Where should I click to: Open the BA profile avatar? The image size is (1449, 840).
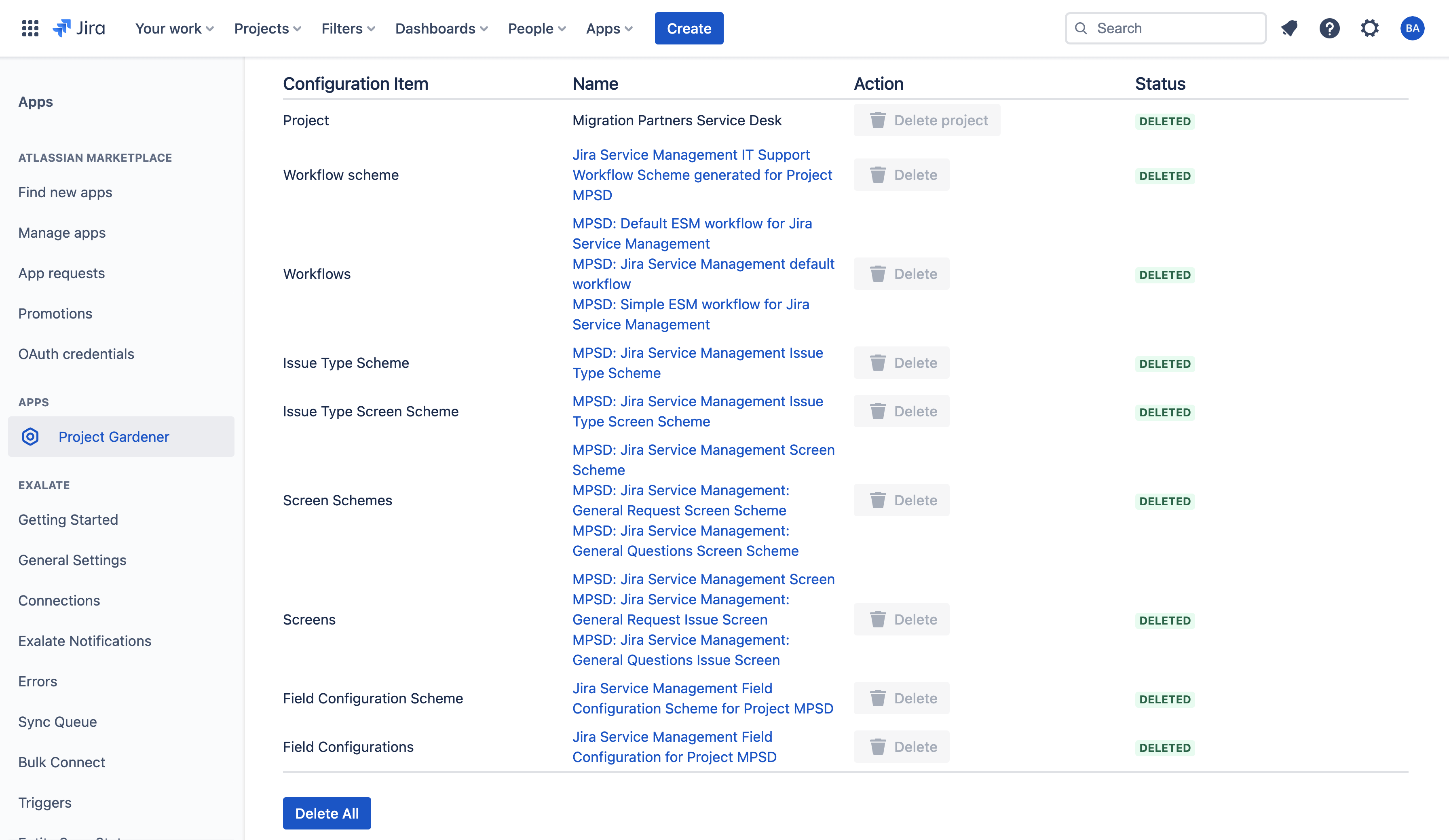click(1412, 28)
